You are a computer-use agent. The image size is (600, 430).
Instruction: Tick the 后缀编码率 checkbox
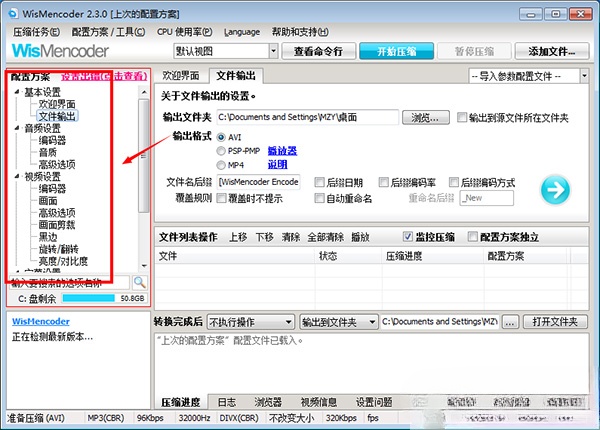(x=383, y=182)
